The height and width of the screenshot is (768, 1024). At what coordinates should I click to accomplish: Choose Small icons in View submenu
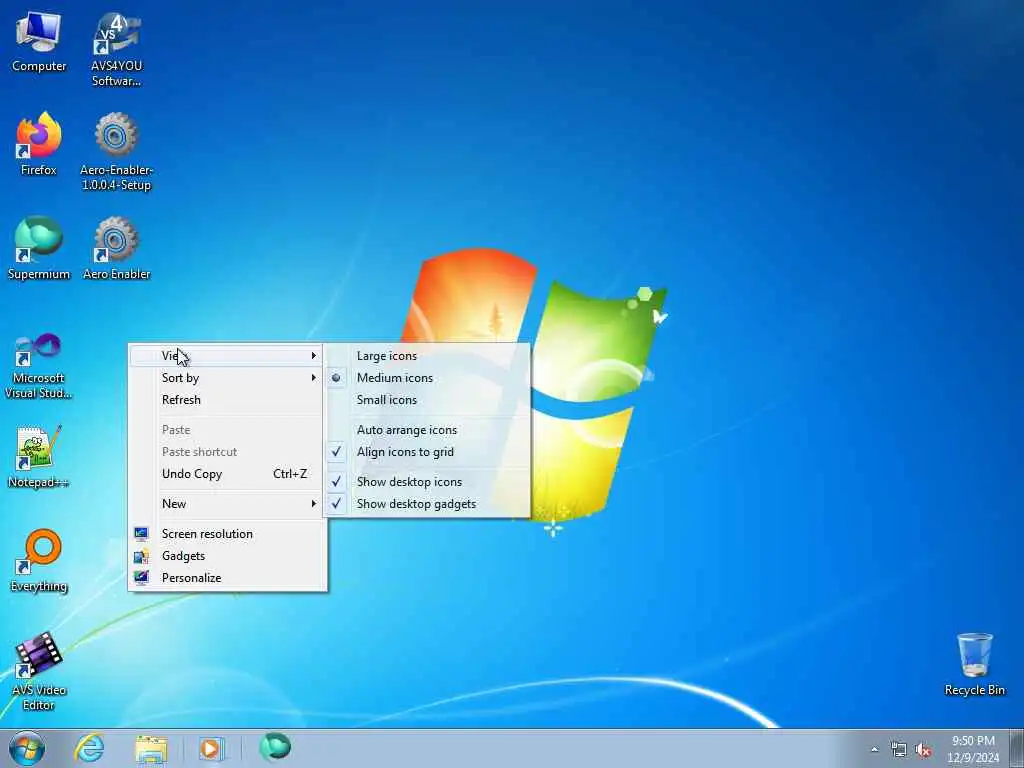click(427, 400)
